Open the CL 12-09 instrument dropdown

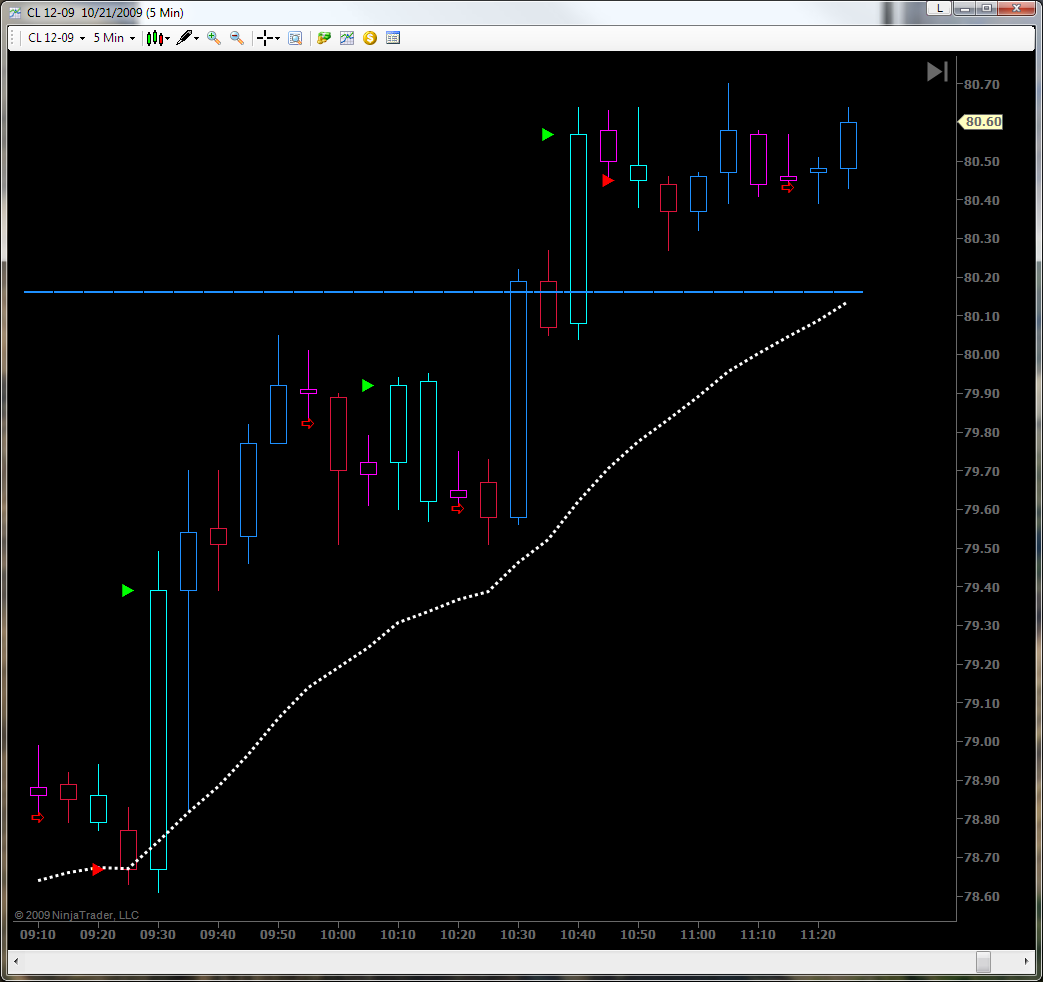pos(57,38)
